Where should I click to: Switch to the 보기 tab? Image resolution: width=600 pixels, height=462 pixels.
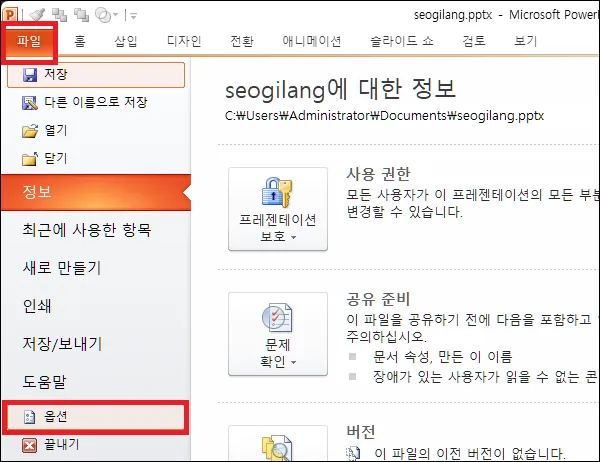525,41
